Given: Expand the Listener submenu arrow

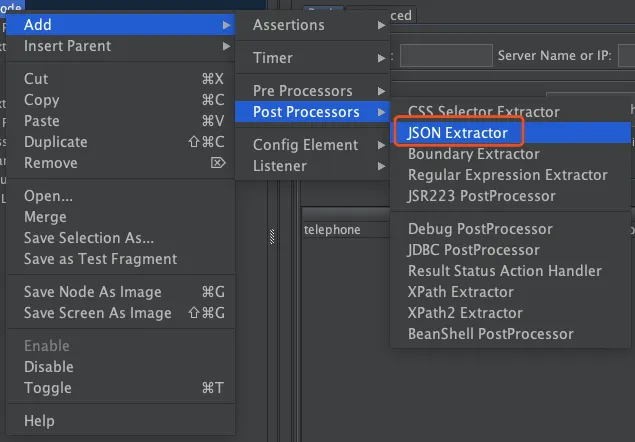Looking at the screenshot, I should click(x=381, y=166).
